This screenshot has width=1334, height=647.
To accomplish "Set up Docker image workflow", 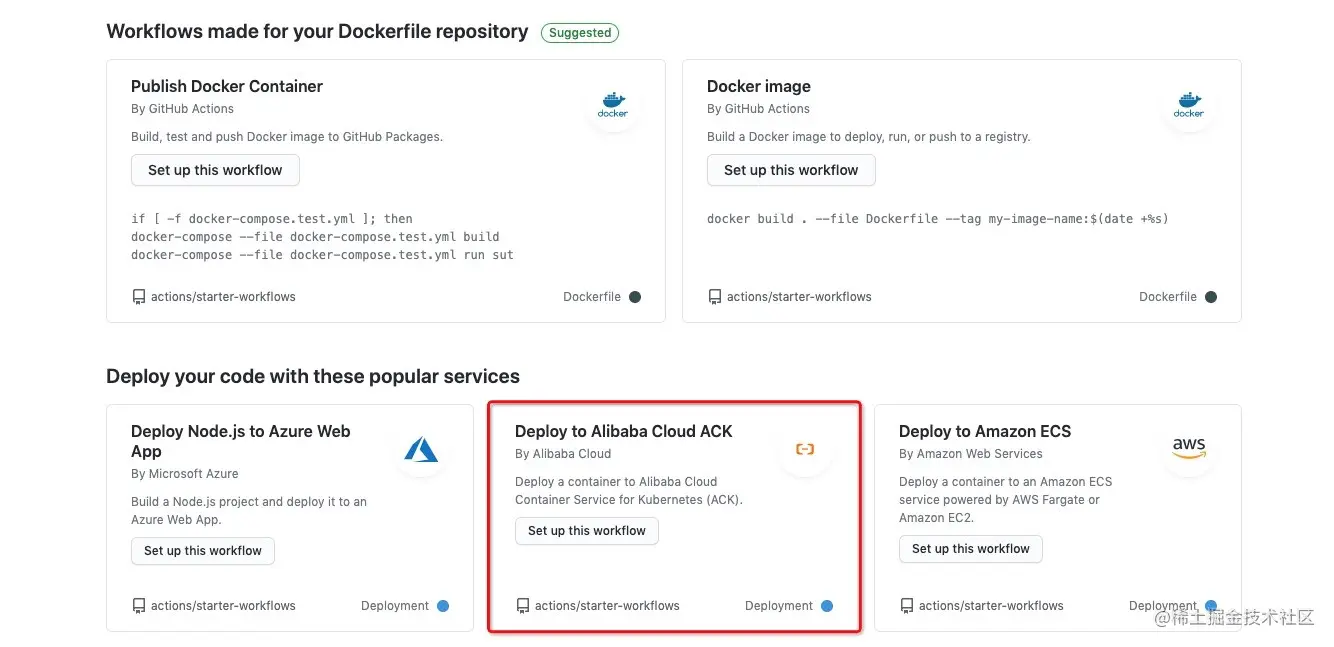I will (791, 170).
